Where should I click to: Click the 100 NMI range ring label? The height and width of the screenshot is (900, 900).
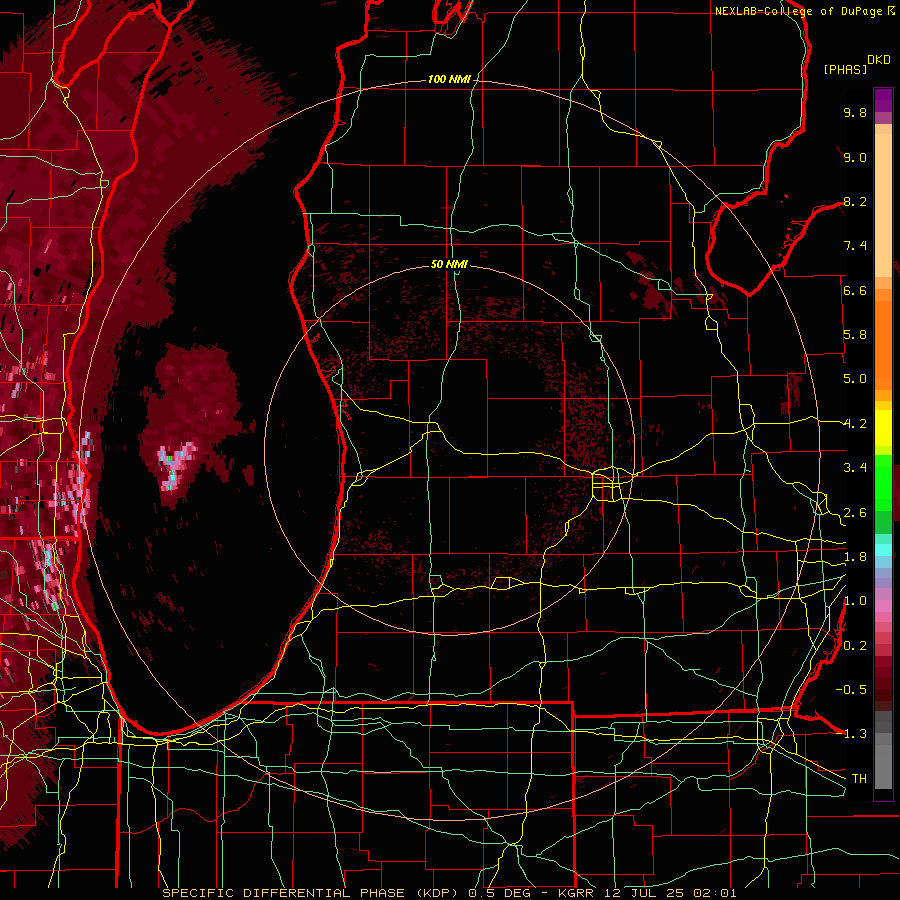click(x=448, y=79)
